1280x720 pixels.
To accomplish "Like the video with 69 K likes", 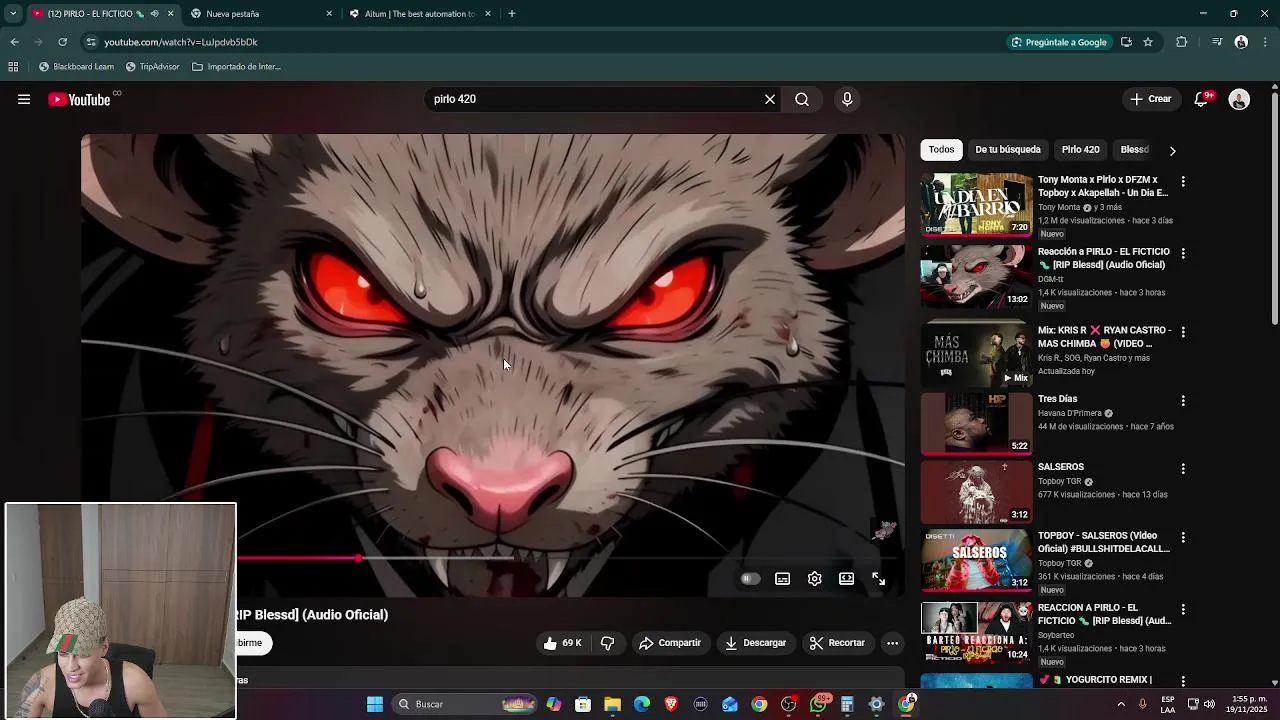I will 562,643.
